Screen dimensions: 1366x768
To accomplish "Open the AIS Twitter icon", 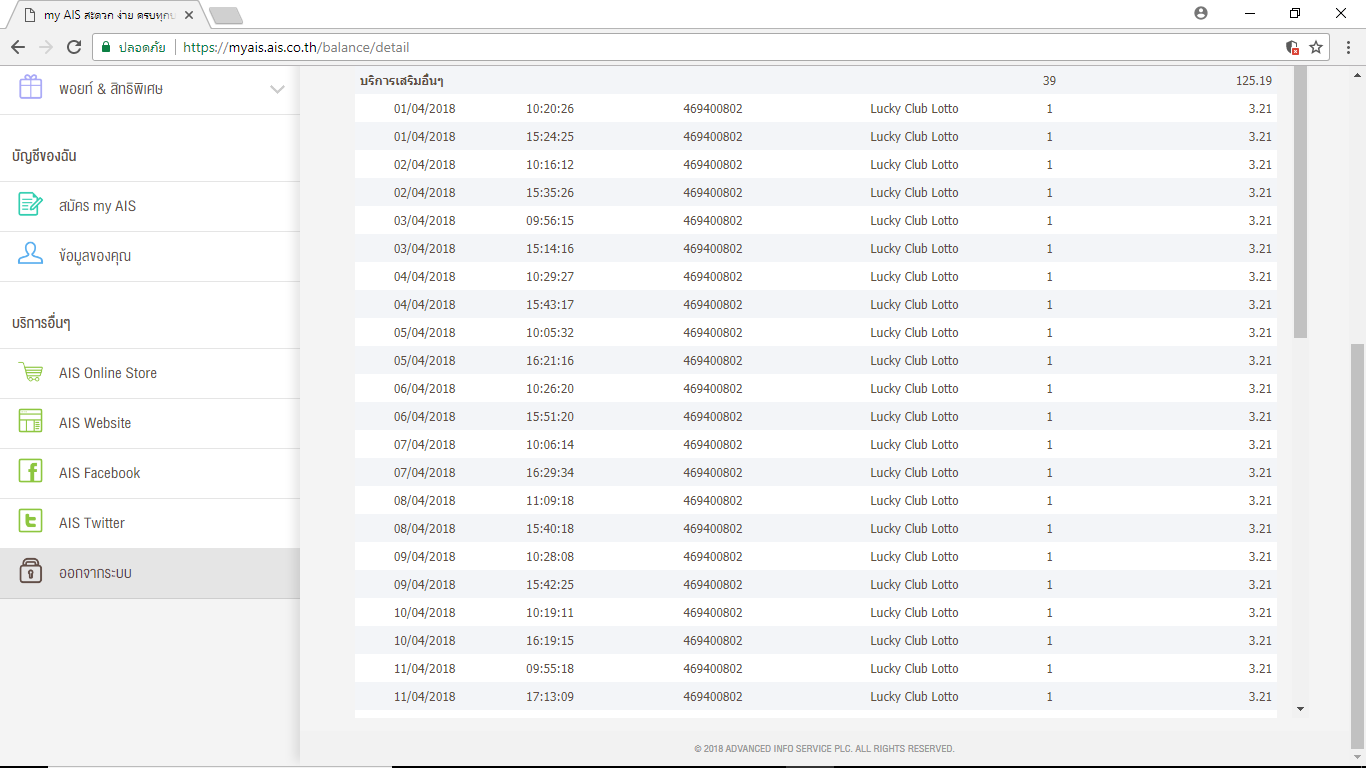I will coord(31,522).
